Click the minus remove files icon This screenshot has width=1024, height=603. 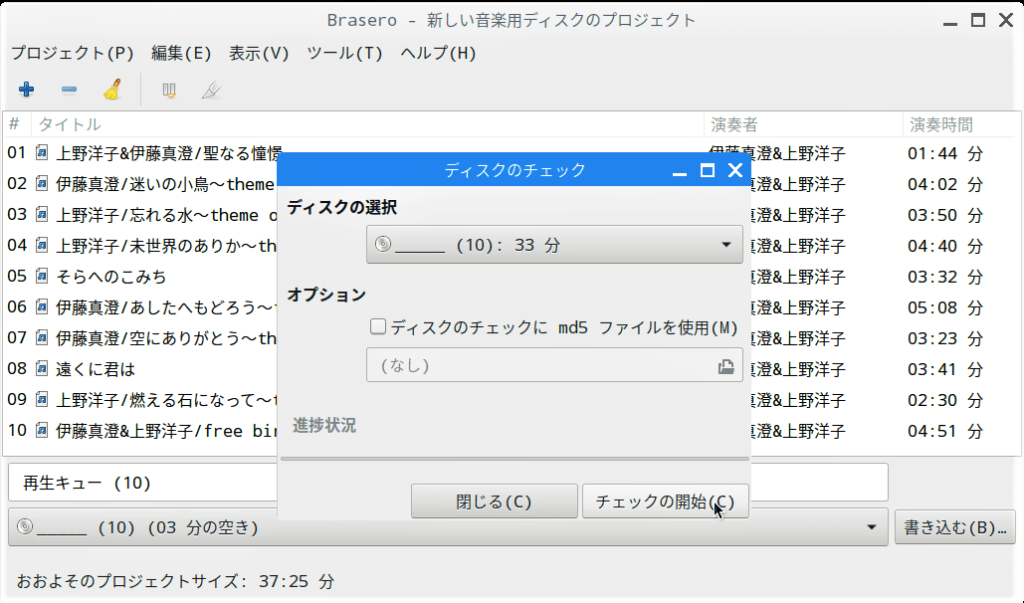(69, 90)
